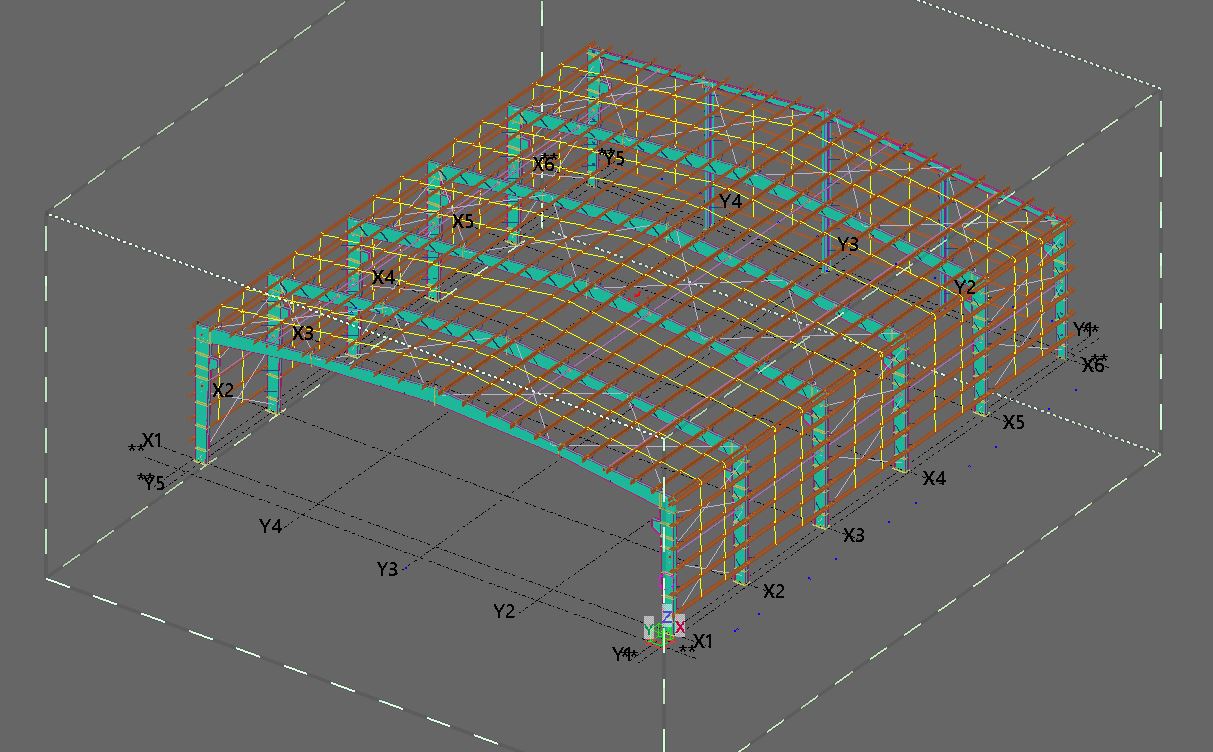This screenshot has height=752, width=1213.
Task: Click the Y5 label at the back roof corner
Action: (x=613, y=158)
